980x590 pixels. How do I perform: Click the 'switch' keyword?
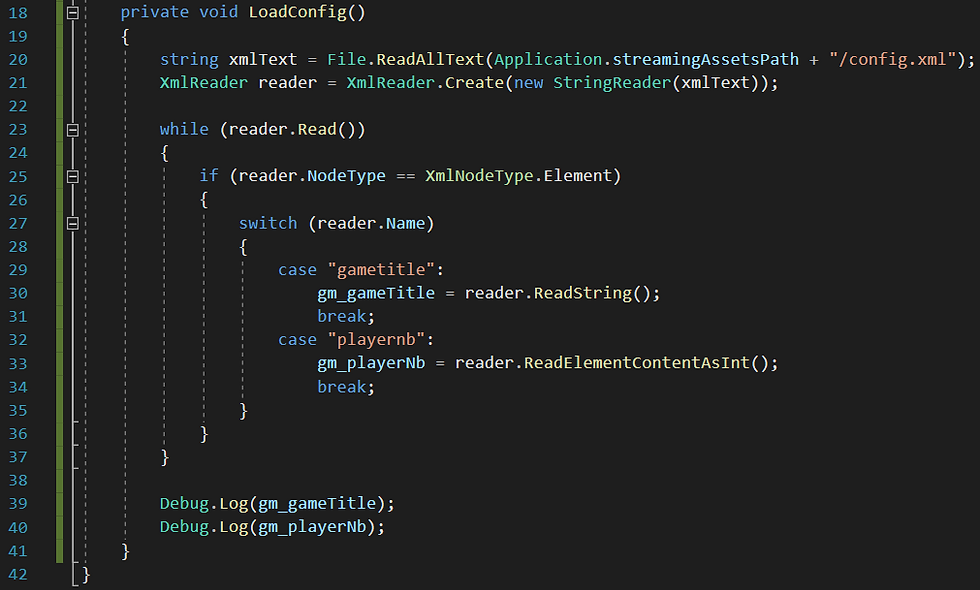[x=268, y=223]
